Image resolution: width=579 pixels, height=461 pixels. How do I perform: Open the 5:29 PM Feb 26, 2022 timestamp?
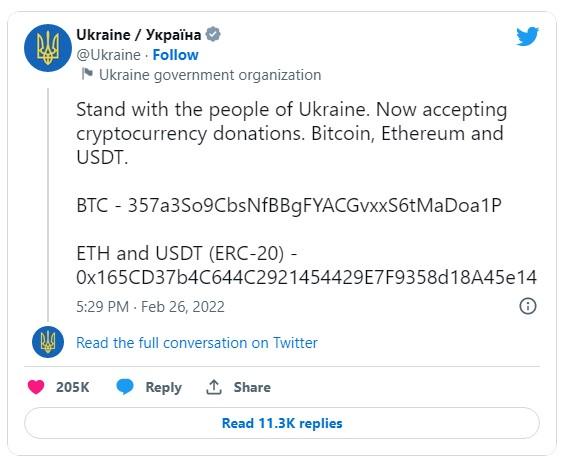[150, 307]
